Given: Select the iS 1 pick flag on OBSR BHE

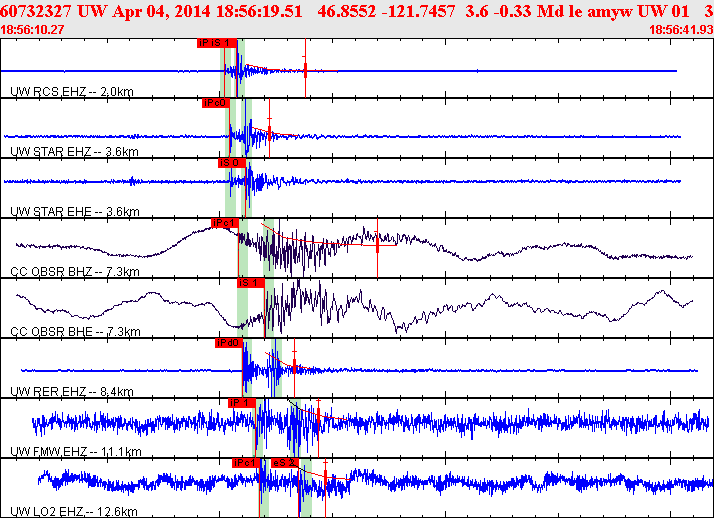Looking at the screenshot, I should tap(250, 283).
